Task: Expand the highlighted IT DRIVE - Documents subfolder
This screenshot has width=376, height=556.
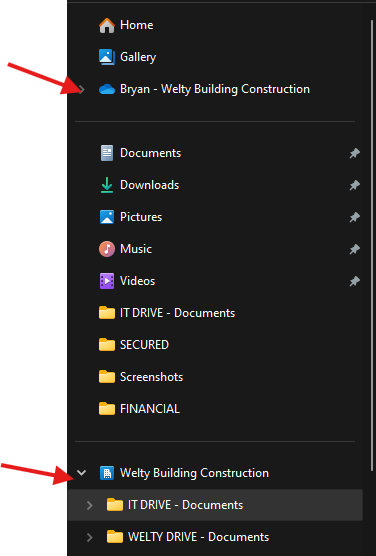Action: 89,505
